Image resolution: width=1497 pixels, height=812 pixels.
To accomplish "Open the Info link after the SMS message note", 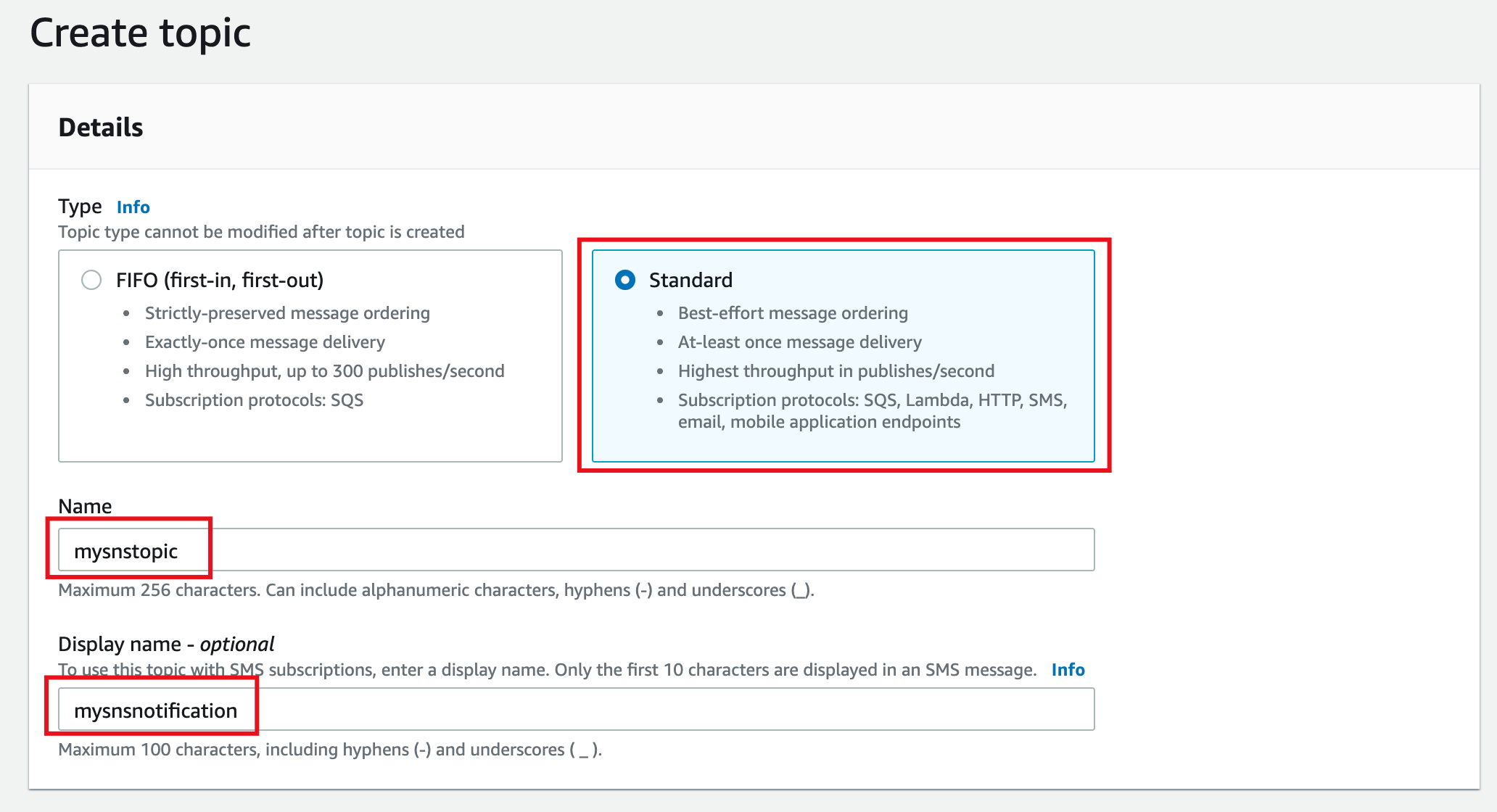I will click(x=1068, y=669).
